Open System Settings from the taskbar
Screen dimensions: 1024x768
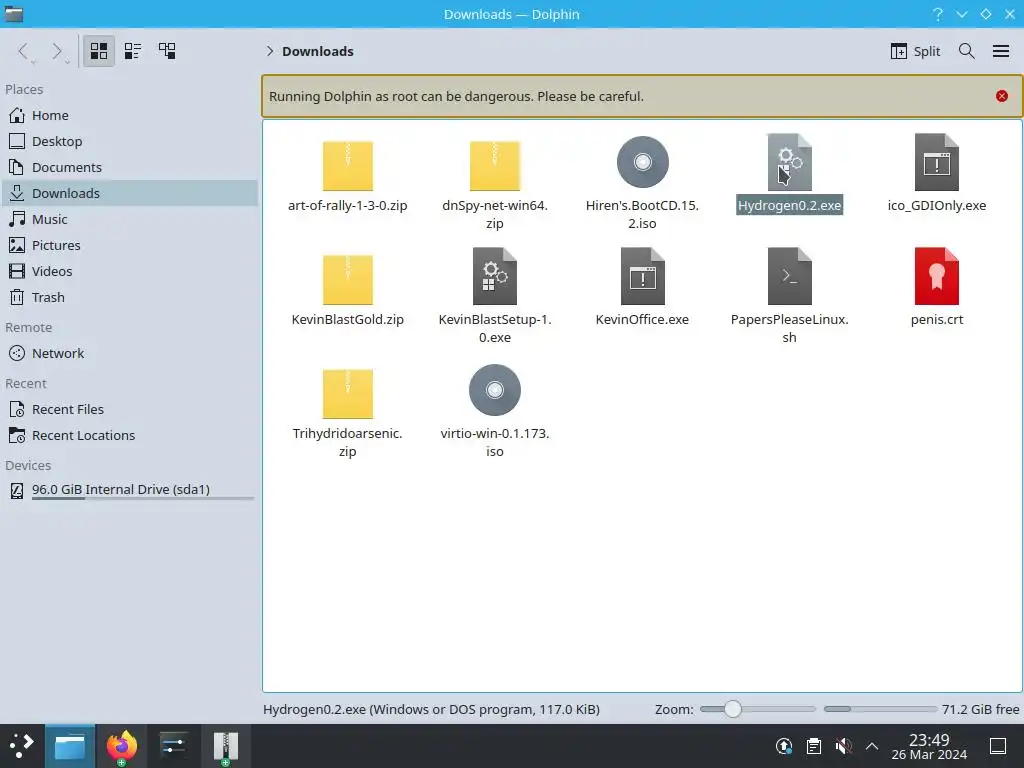173,746
